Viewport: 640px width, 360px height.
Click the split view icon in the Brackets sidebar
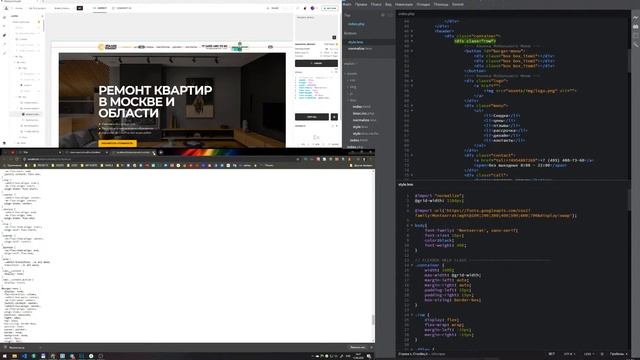(x=390, y=15)
